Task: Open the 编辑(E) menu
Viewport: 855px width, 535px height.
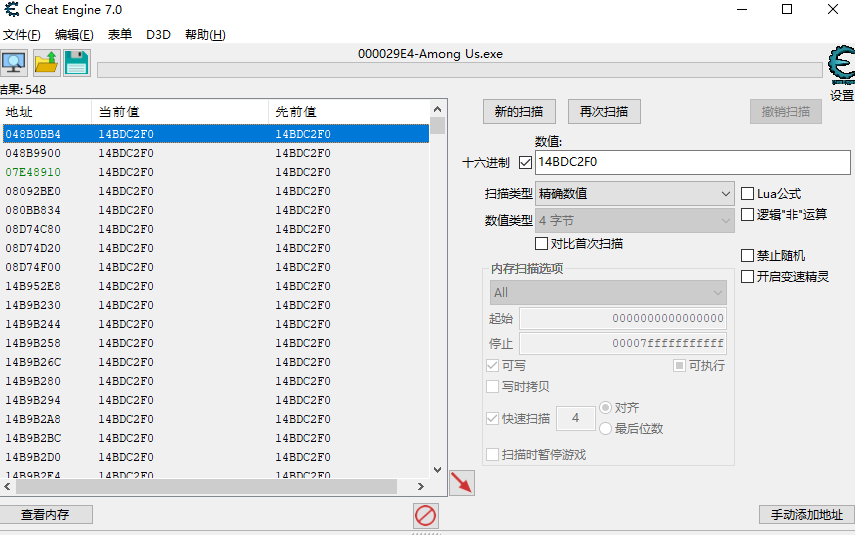Action: [74, 35]
